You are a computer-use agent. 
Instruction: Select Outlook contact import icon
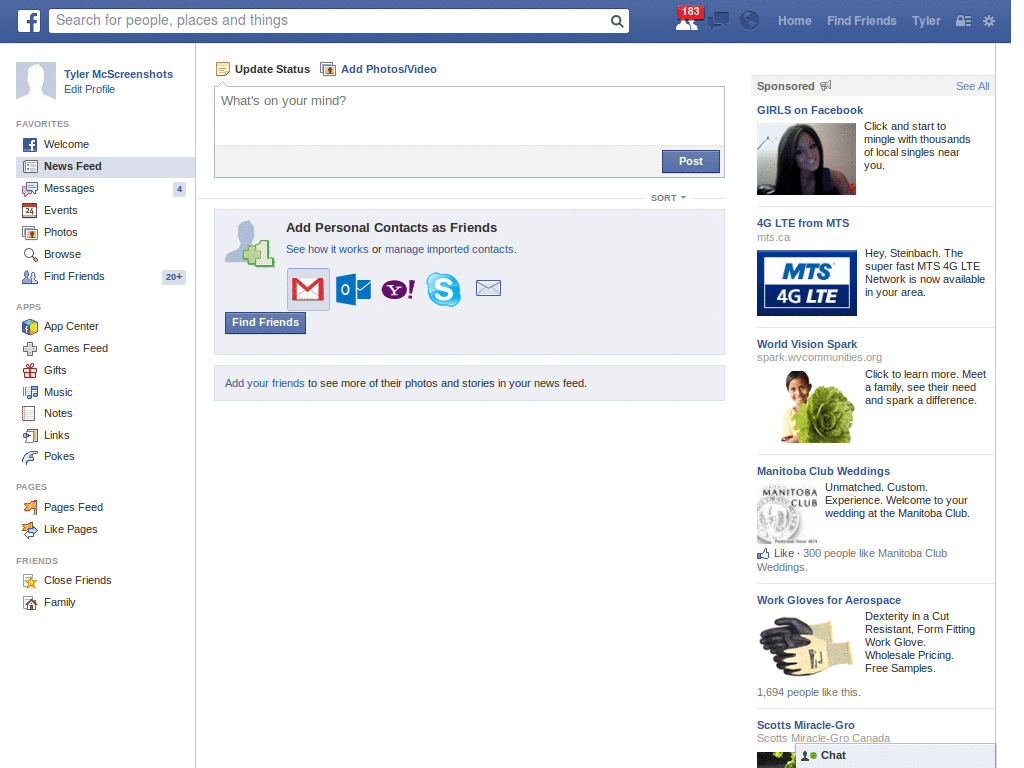pos(353,289)
